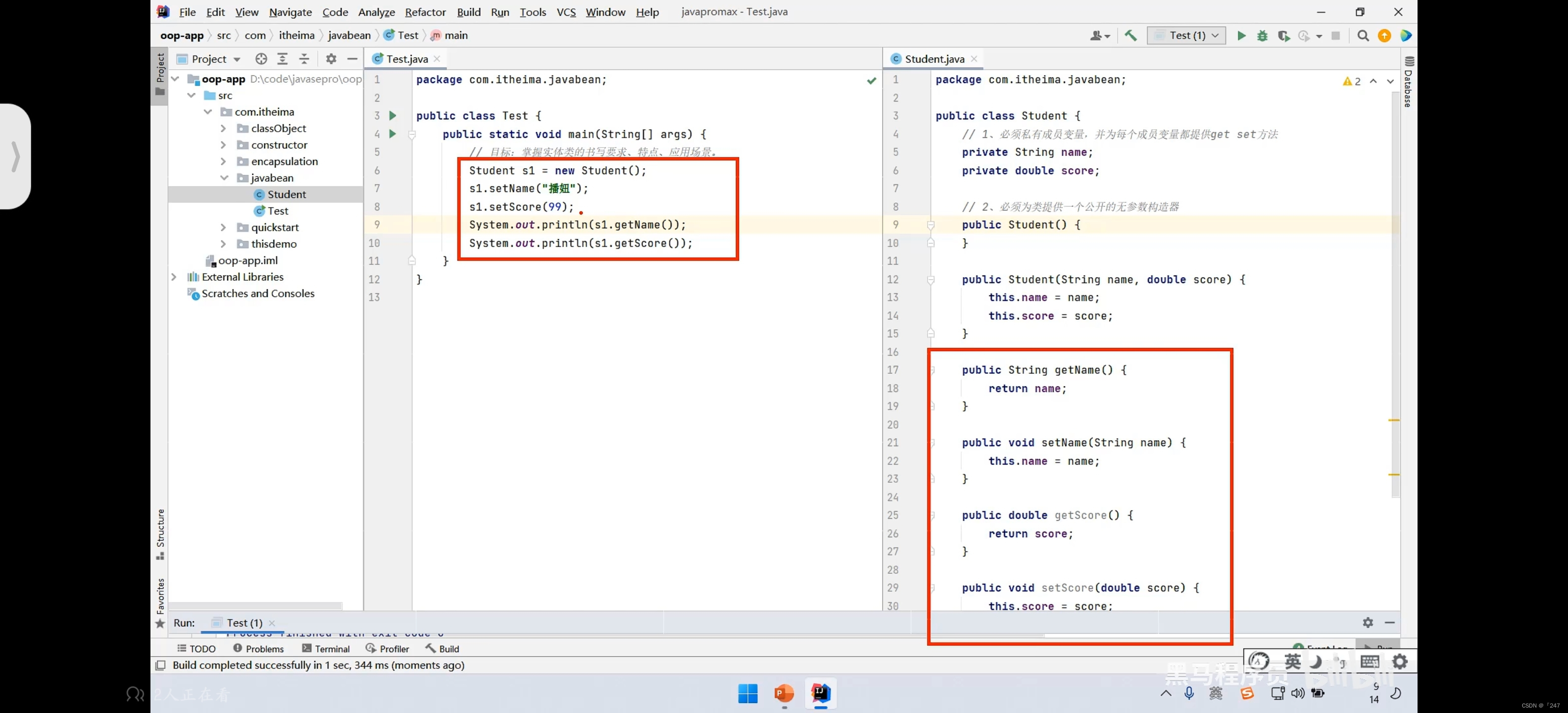Collapse the oop-app root node

(175, 79)
